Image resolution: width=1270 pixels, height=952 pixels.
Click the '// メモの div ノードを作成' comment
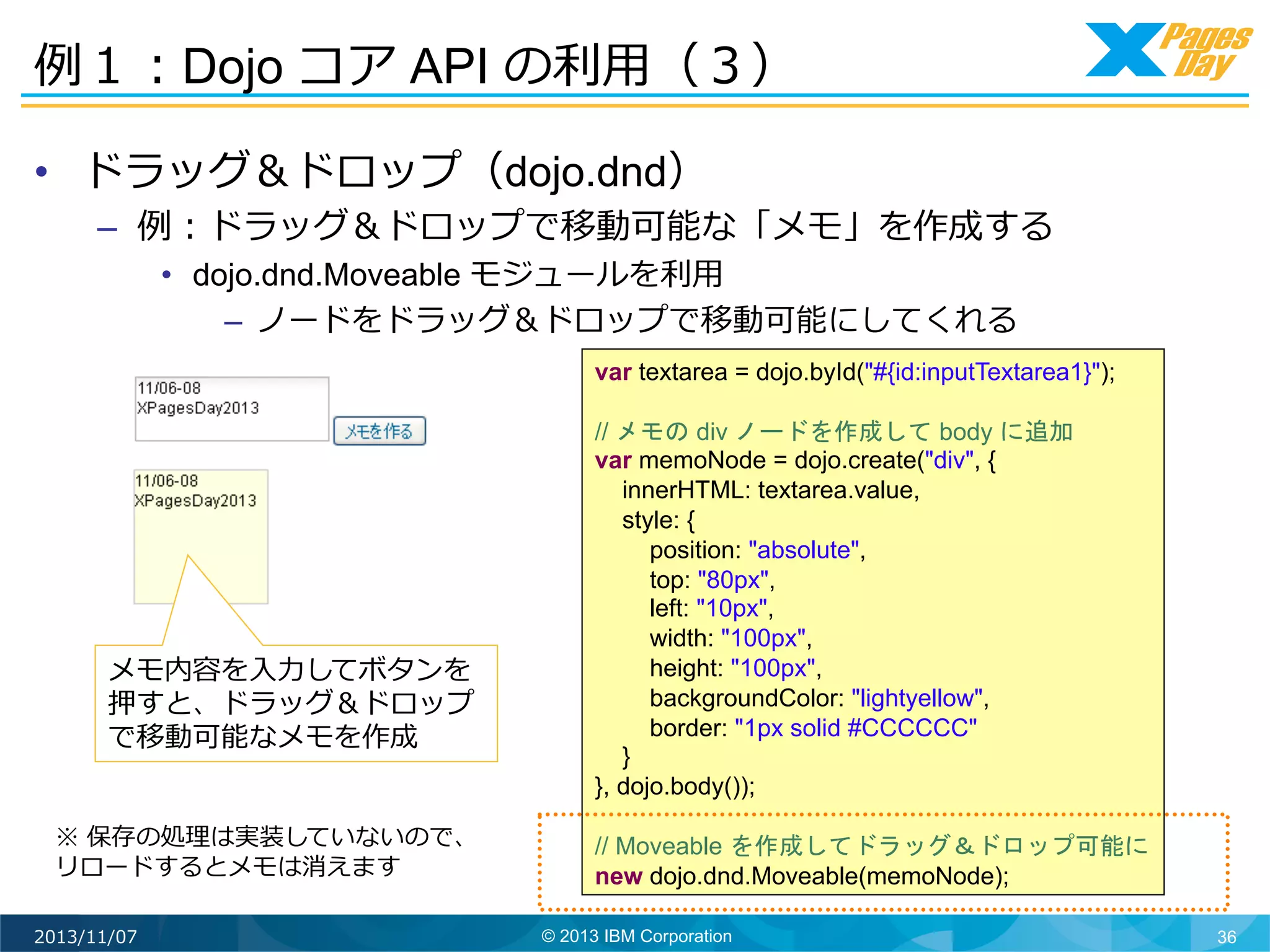(x=833, y=431)
